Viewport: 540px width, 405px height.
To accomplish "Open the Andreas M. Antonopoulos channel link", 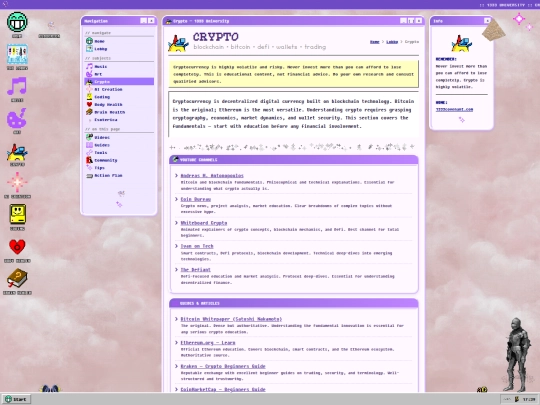I will click(212, 176).
